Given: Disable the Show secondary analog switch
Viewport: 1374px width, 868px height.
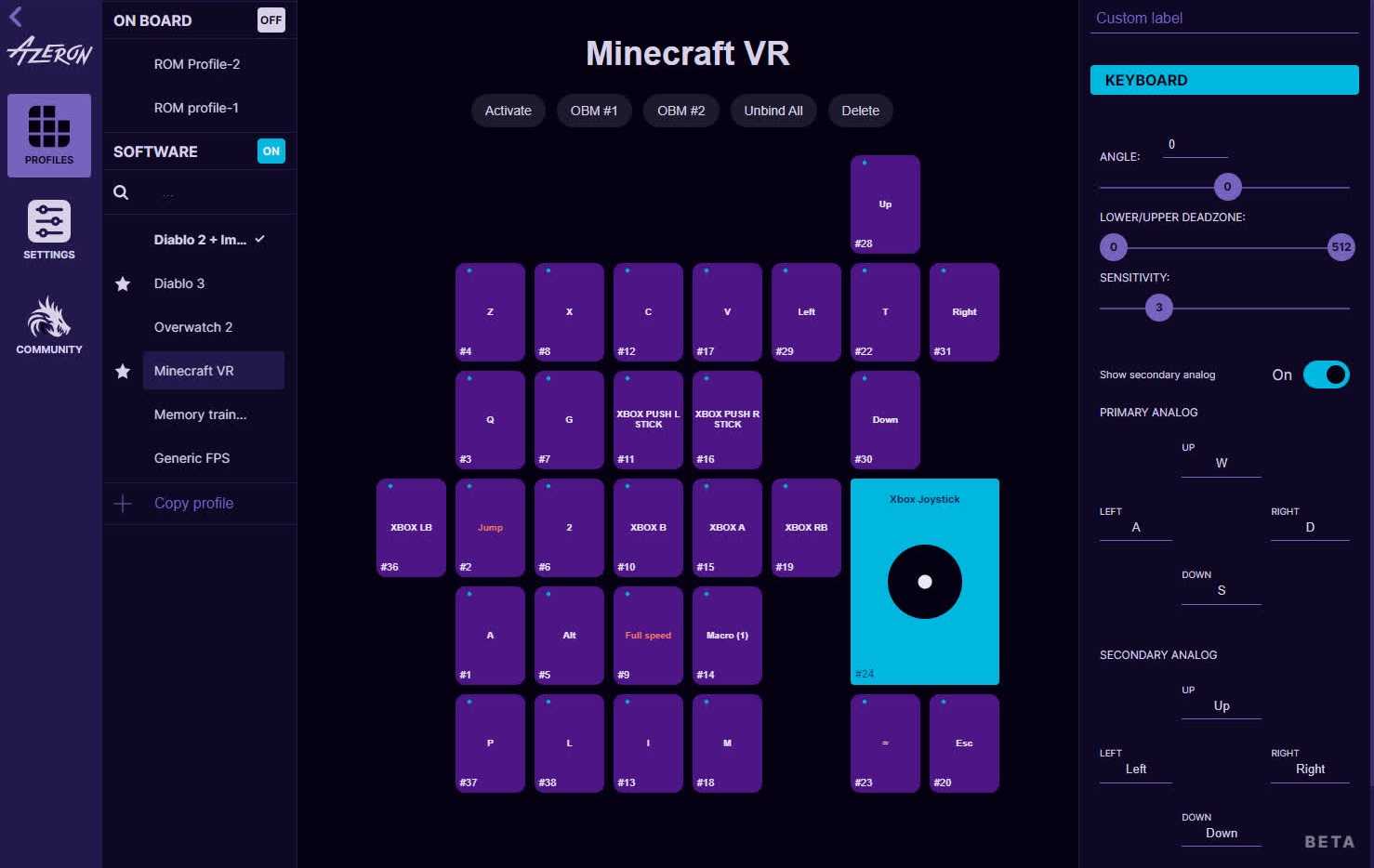Looking at the screenshot, I should click(1326, 375).
